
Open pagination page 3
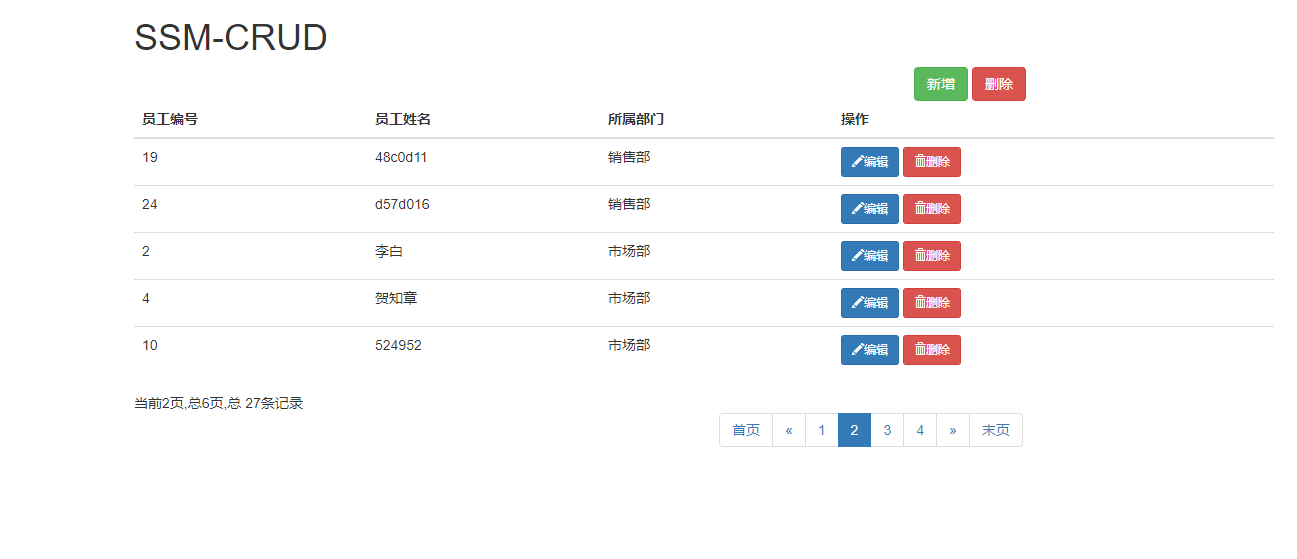coord(887,430)
